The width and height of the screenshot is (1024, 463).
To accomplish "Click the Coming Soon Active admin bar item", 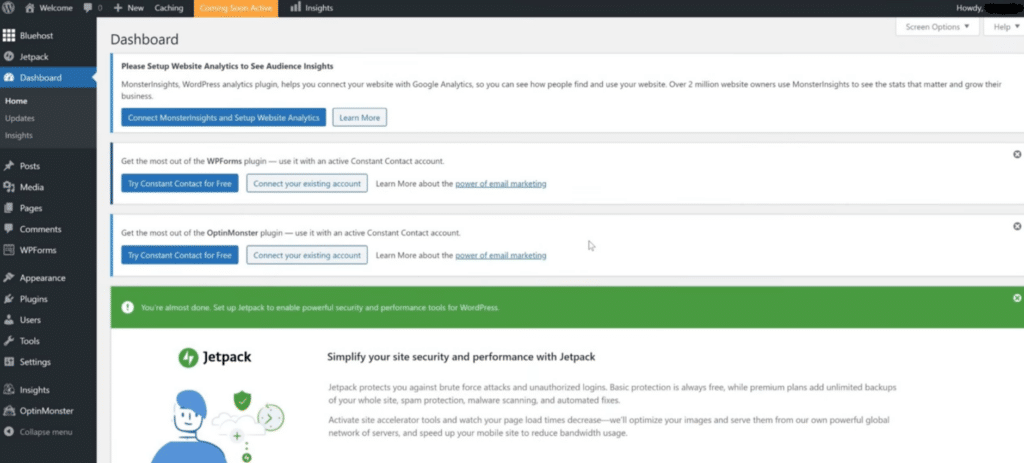I will pyautogui.click(x=236, y=8).
